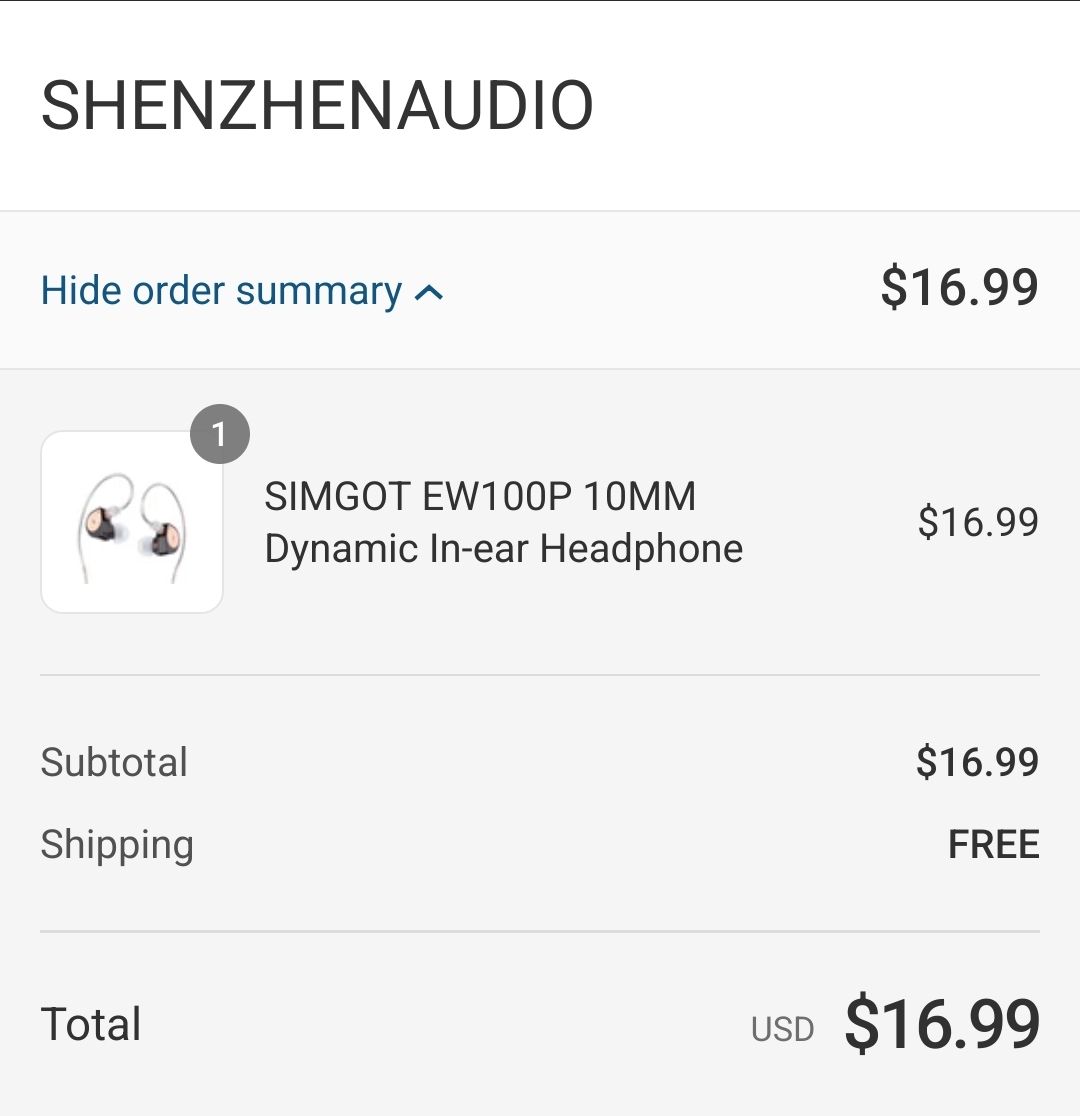Click the large final total $16.99

[x=942, y=1025]
